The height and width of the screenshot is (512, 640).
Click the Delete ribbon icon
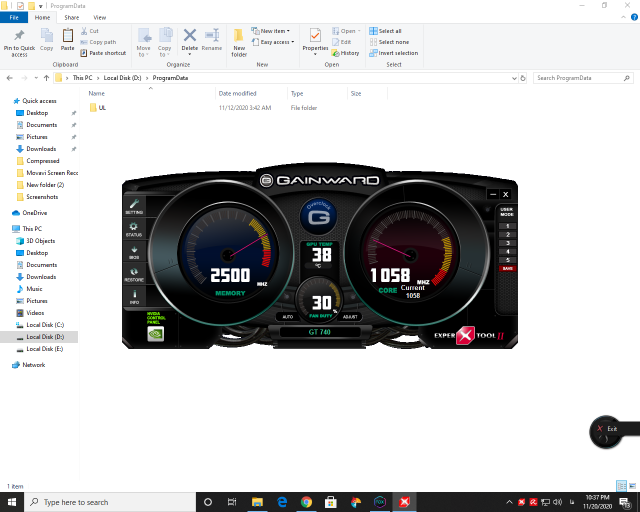coord(190,42)
